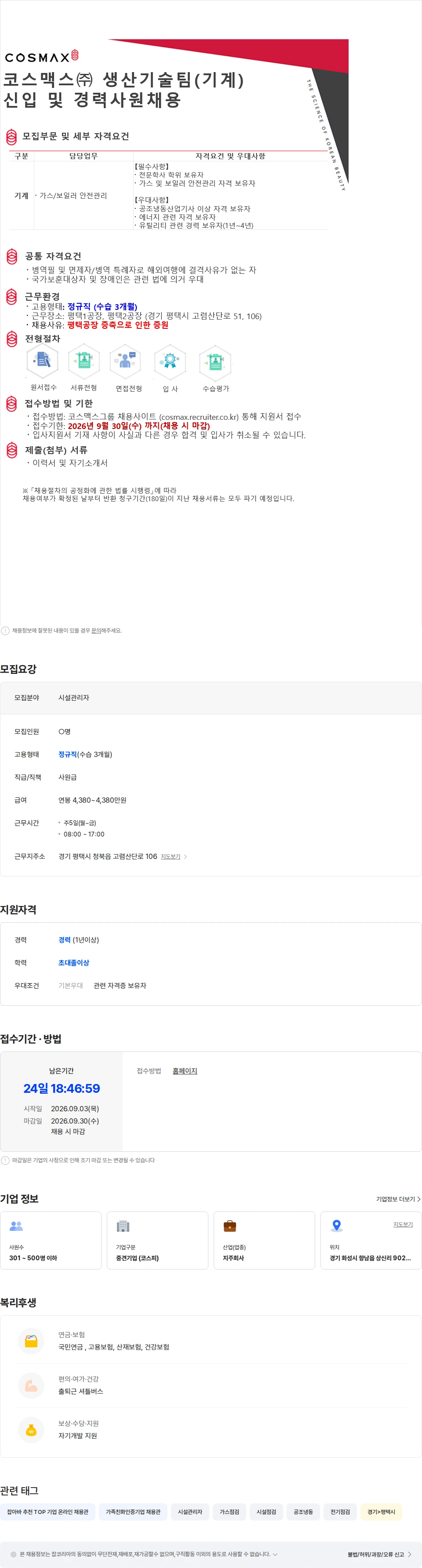
Task: Click the 2026.09.30(수) deadline date
Action: 75,1121
